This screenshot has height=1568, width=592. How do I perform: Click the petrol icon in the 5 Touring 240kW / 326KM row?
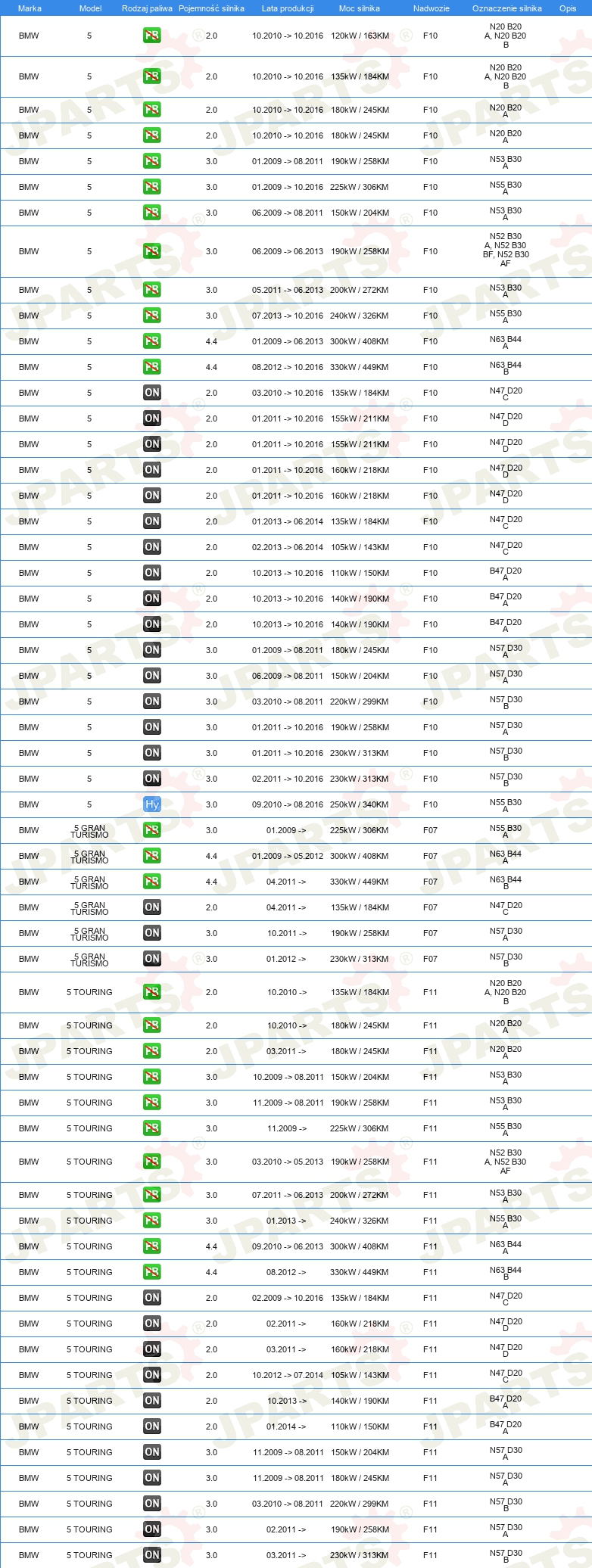[152, 1221]
